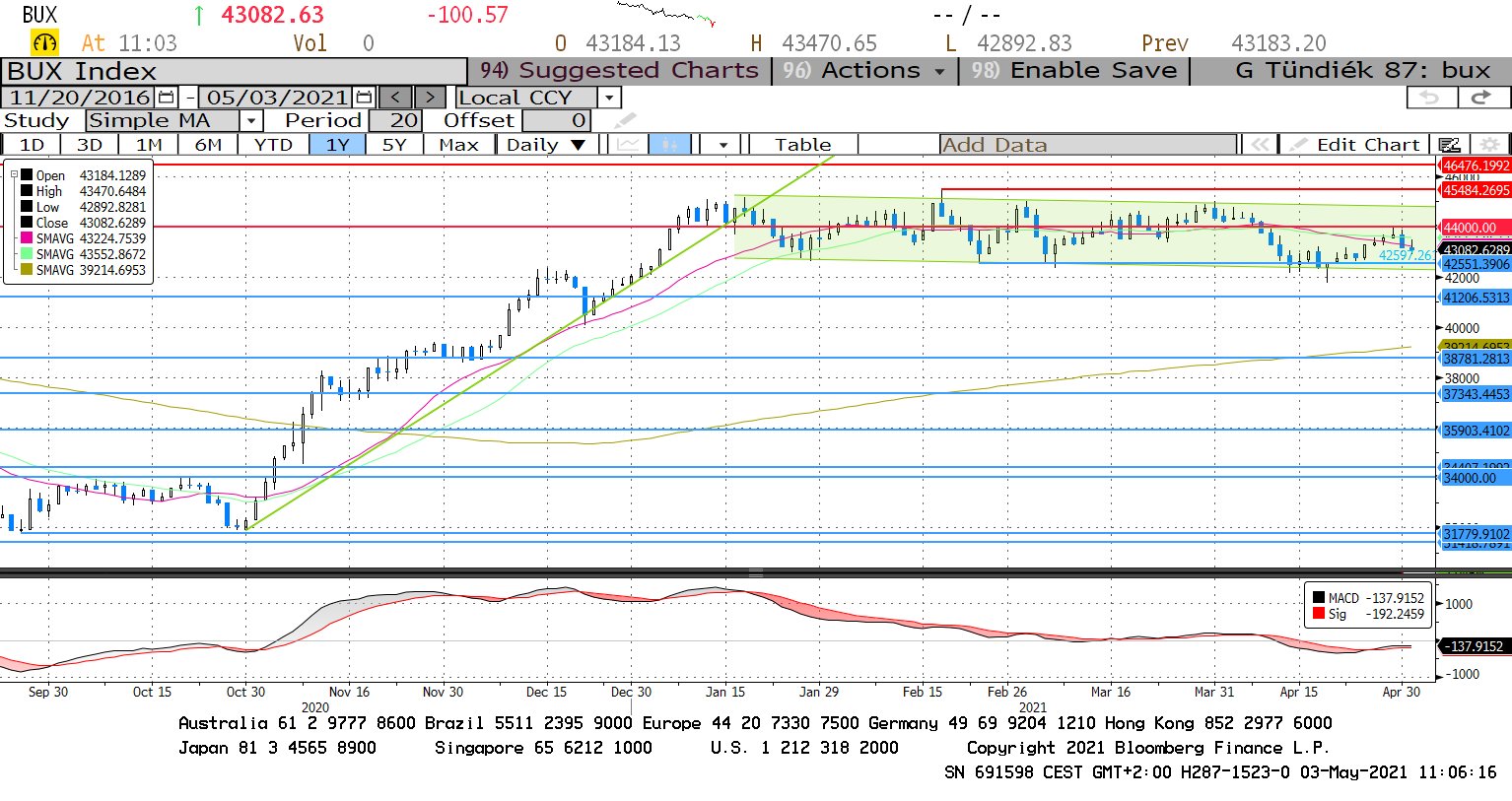Collapse the legend tree at Open

click(15, 174)
